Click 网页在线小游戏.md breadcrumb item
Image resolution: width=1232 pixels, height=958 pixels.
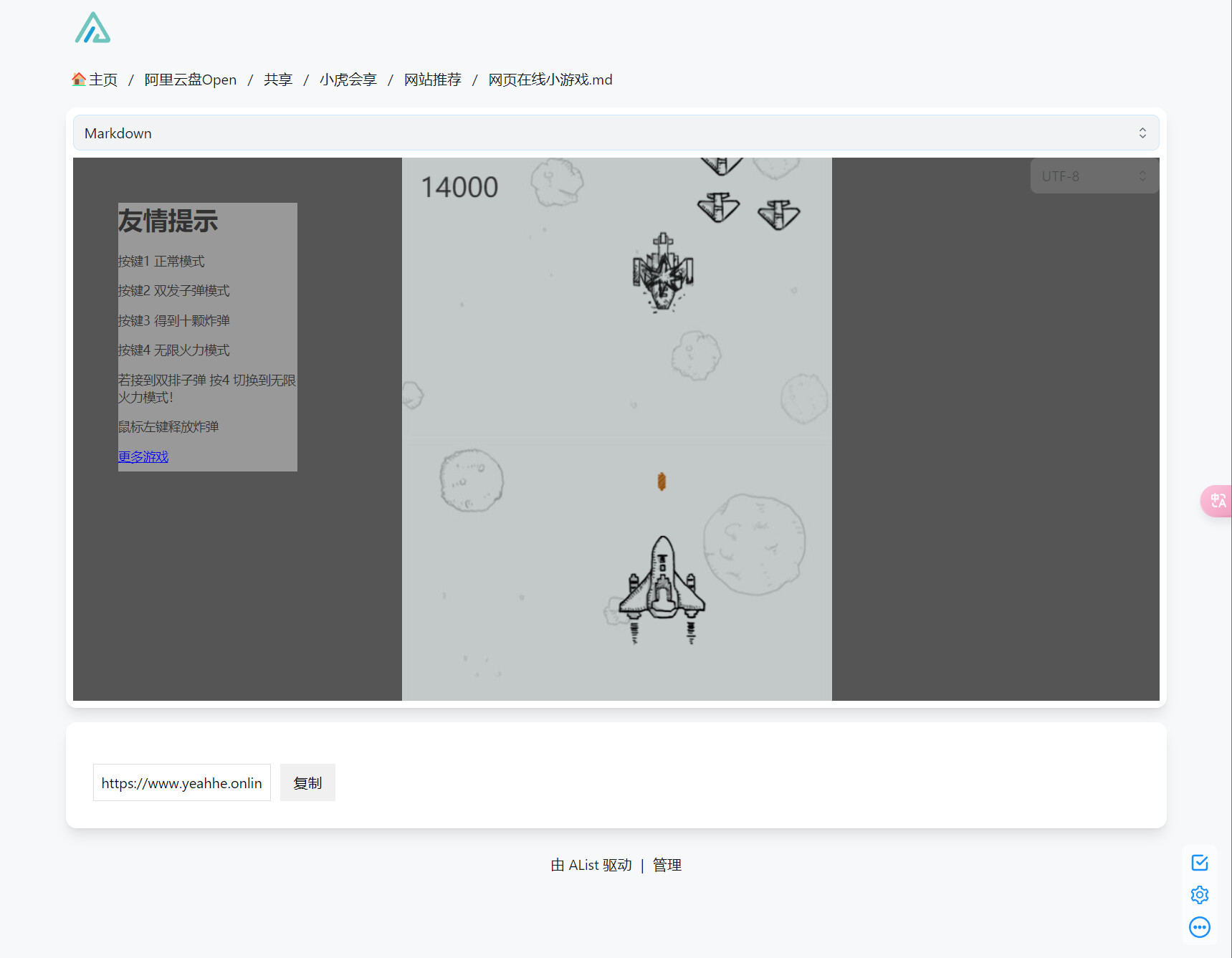(550, 80)
